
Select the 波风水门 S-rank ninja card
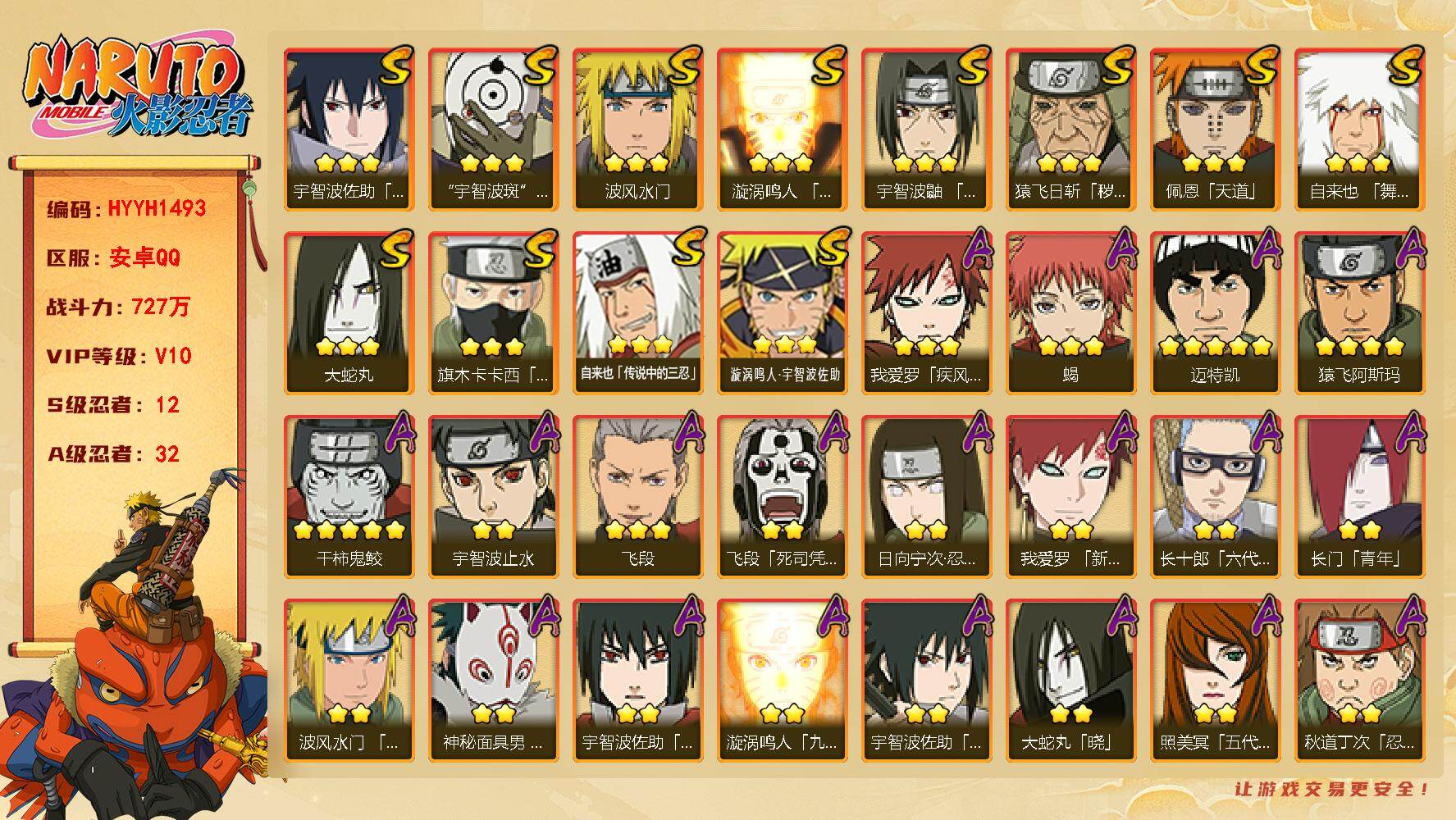(637, 129)
